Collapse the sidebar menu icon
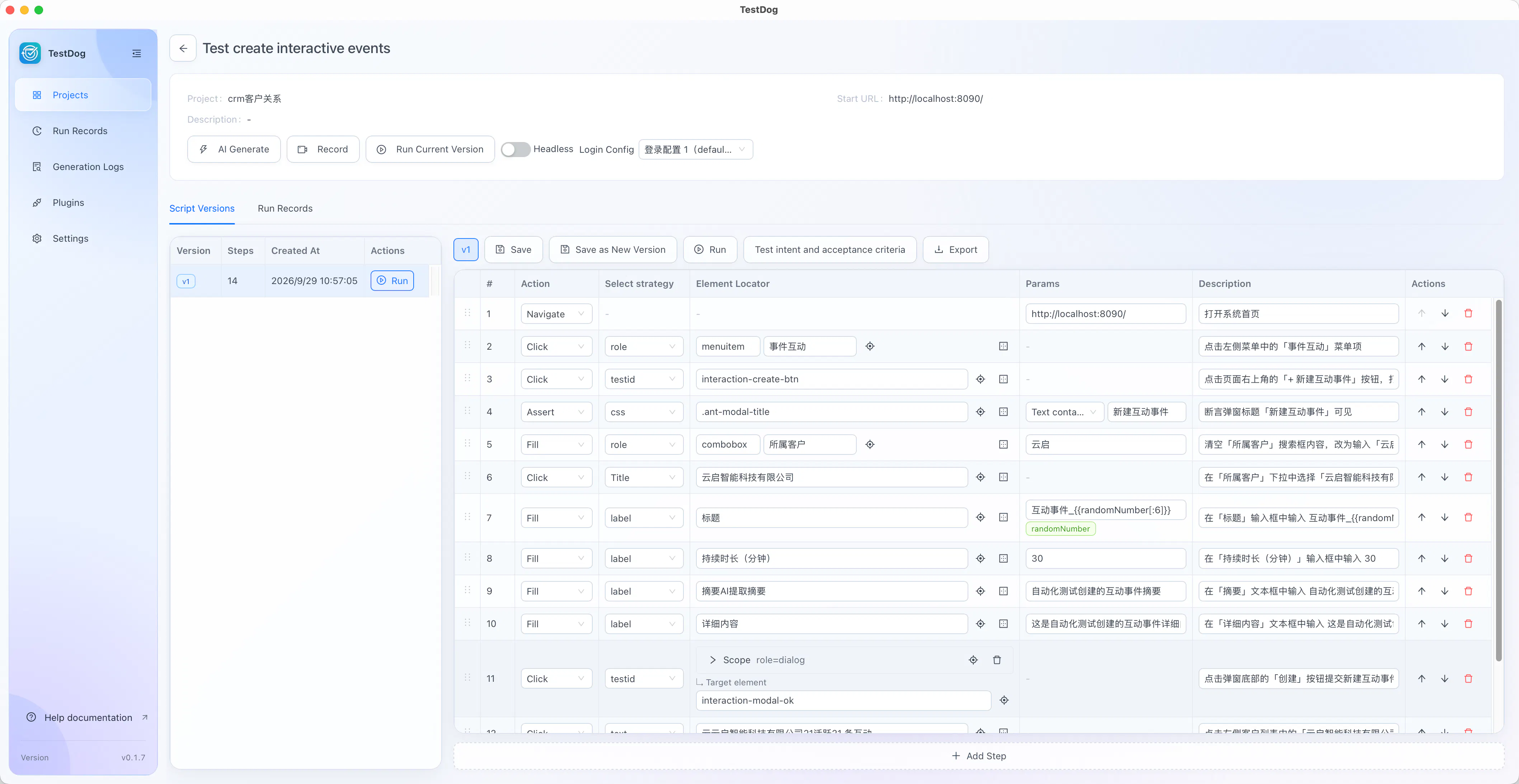This screenshot has width=1519, height=784. click(136, 53)
